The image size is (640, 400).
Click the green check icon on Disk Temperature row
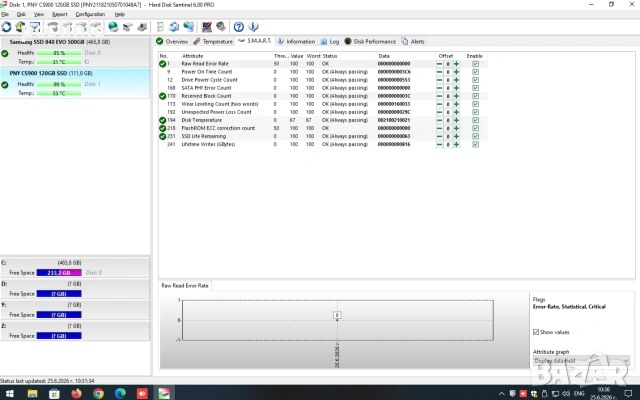(162, 120)
